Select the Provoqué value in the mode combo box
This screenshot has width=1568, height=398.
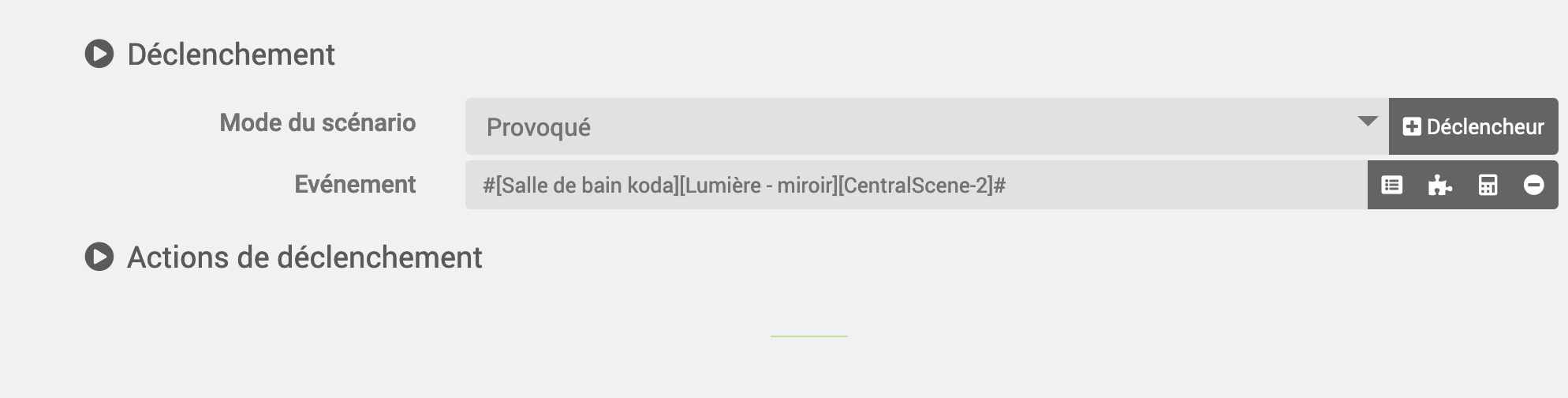pos(539,127)
